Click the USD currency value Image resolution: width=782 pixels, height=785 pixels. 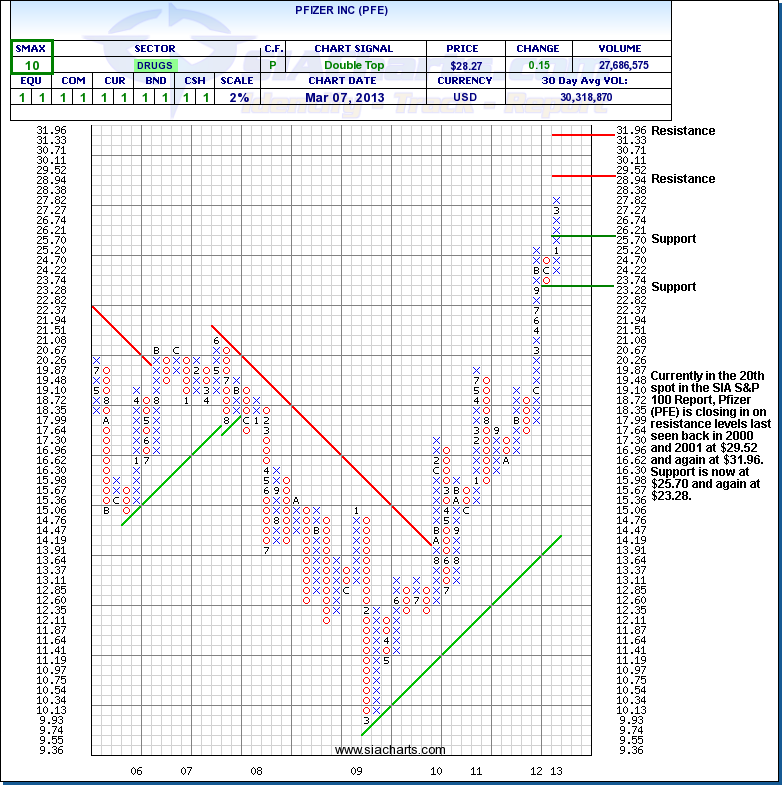[463, 98]
